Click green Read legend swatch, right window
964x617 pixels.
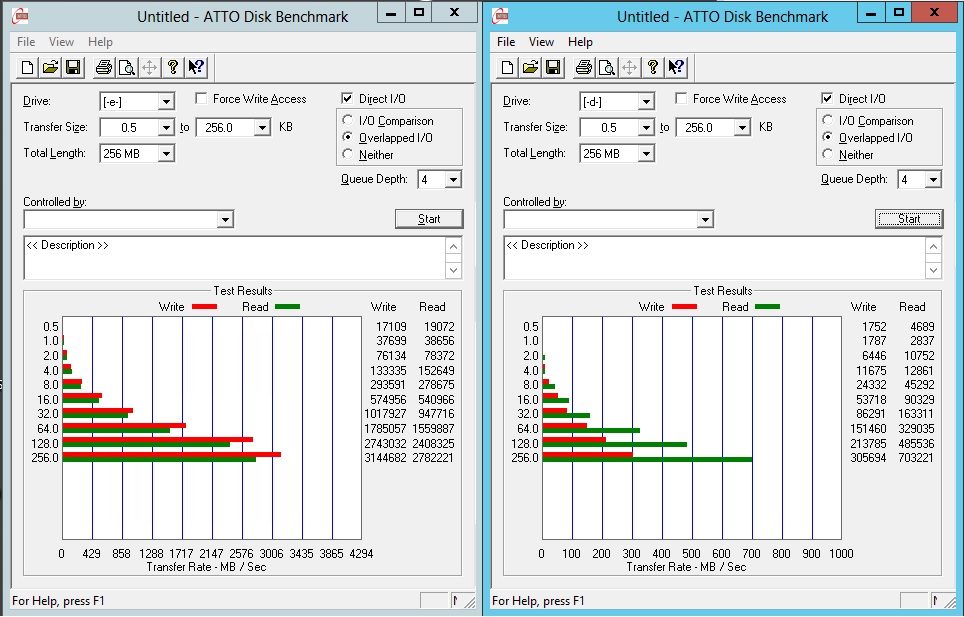(x=767, y=306)
